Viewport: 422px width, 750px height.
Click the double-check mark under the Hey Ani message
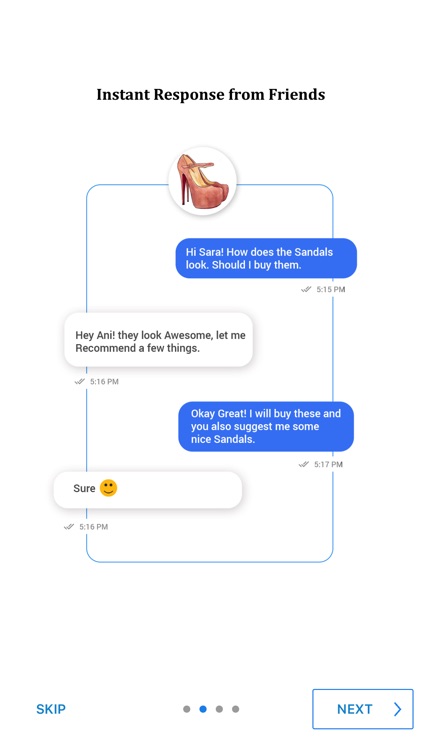[80, 382]
